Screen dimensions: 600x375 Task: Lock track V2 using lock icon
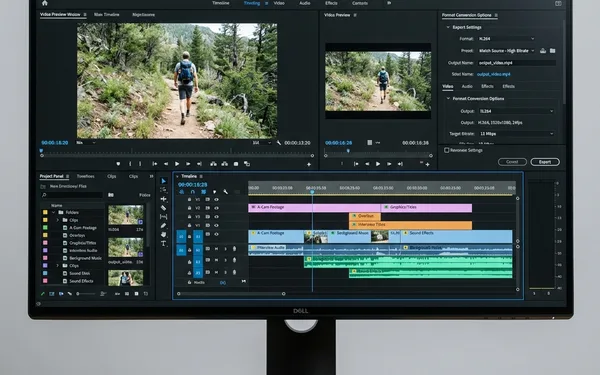189,208
